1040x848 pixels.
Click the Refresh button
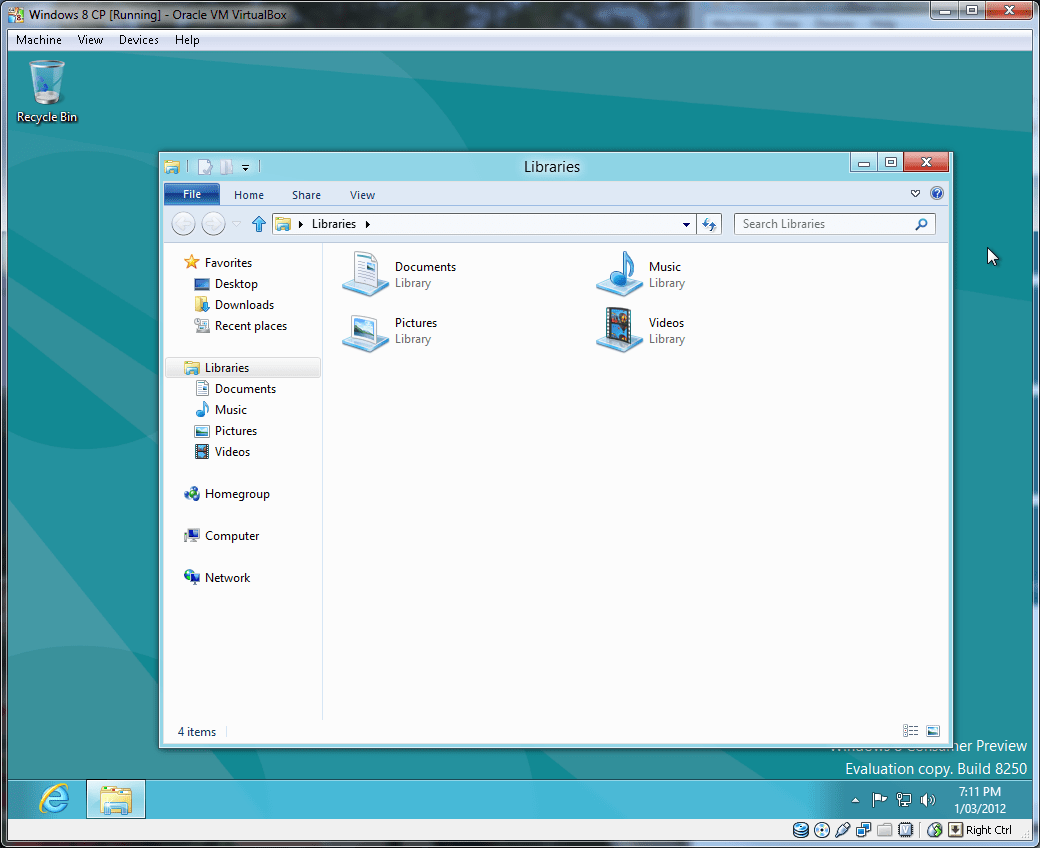709,224
